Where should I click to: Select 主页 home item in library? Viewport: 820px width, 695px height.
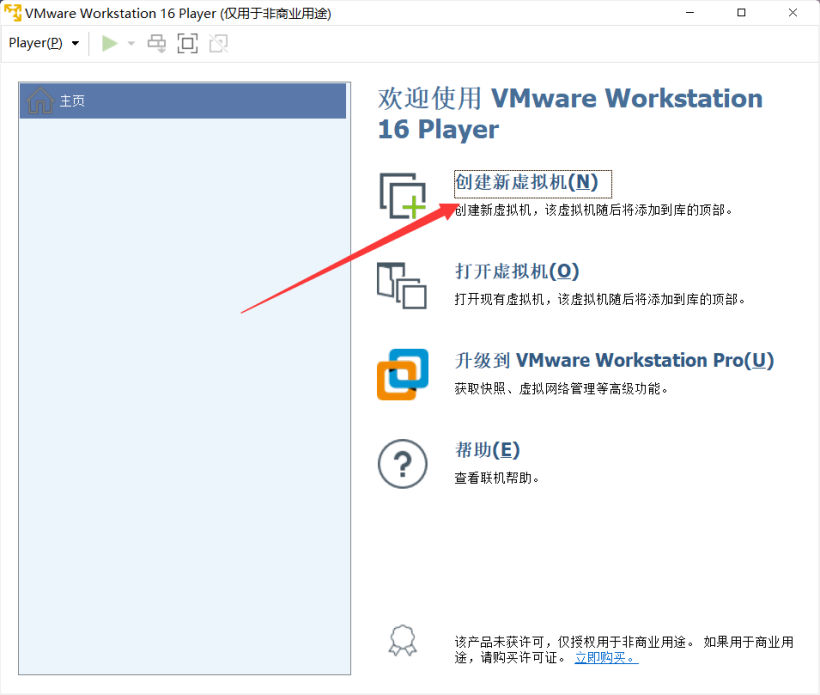[183, 101]
